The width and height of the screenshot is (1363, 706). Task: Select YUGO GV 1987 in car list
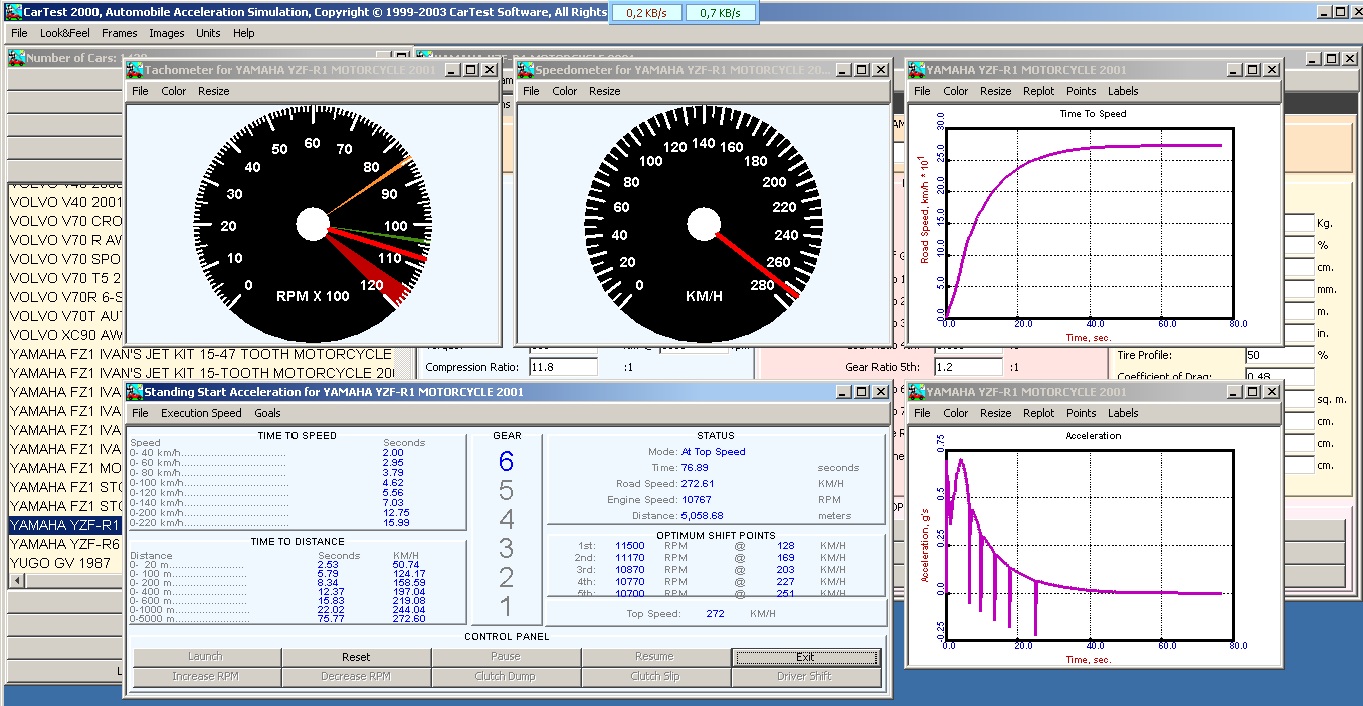(x=60, y=563)
